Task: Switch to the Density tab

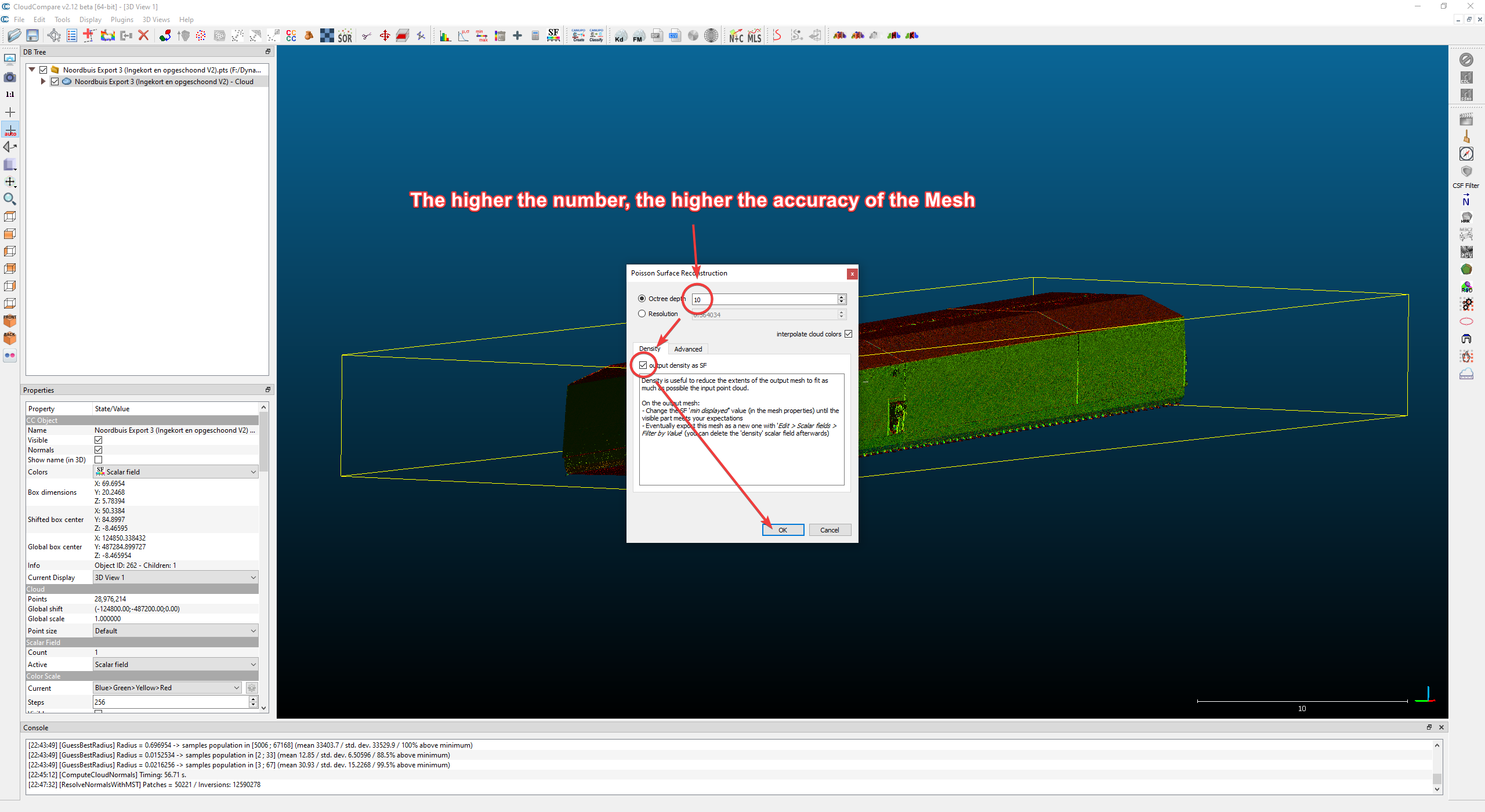Action: (650, 349)
